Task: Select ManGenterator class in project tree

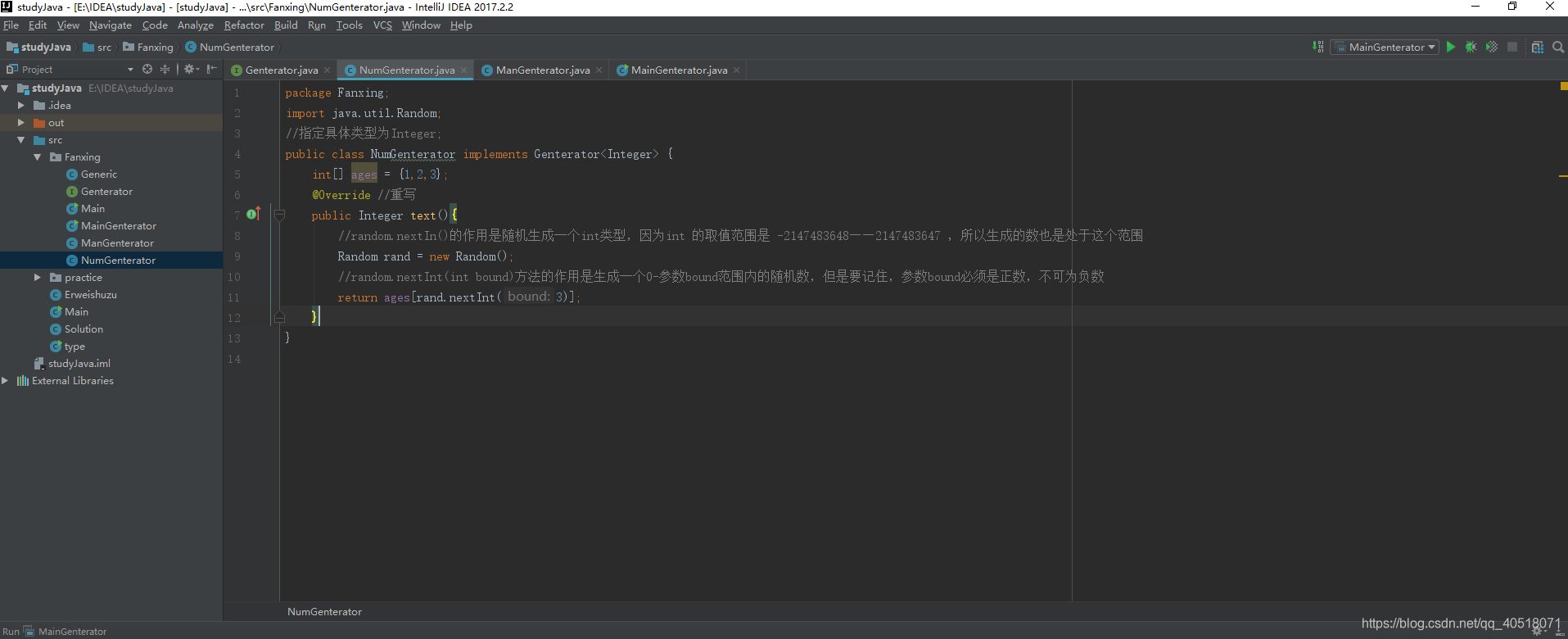Action: 117,243
